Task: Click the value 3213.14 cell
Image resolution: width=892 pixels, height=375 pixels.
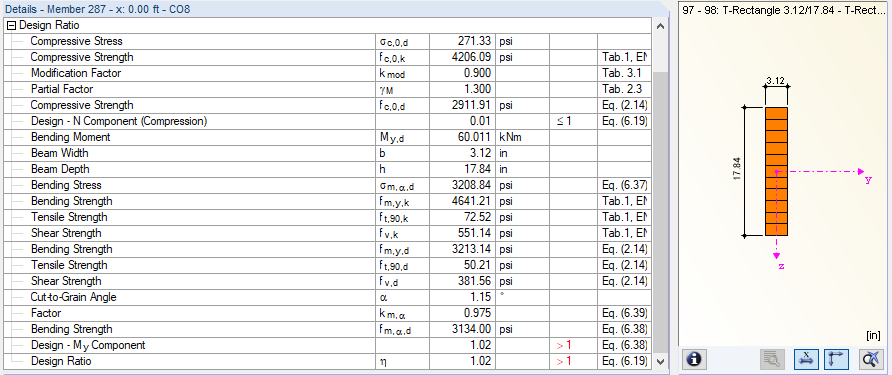Action: pos(463,249)
